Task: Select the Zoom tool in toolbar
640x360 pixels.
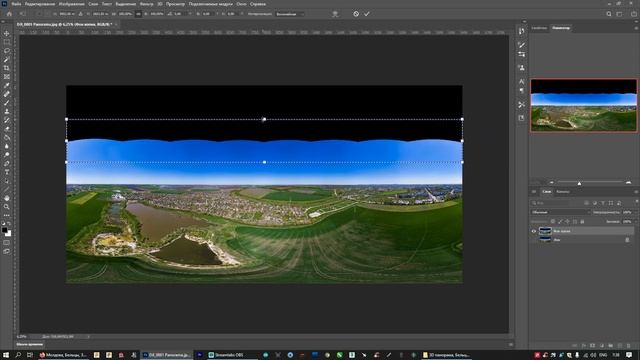Action: pyautogui.click(x=7, y=207)
